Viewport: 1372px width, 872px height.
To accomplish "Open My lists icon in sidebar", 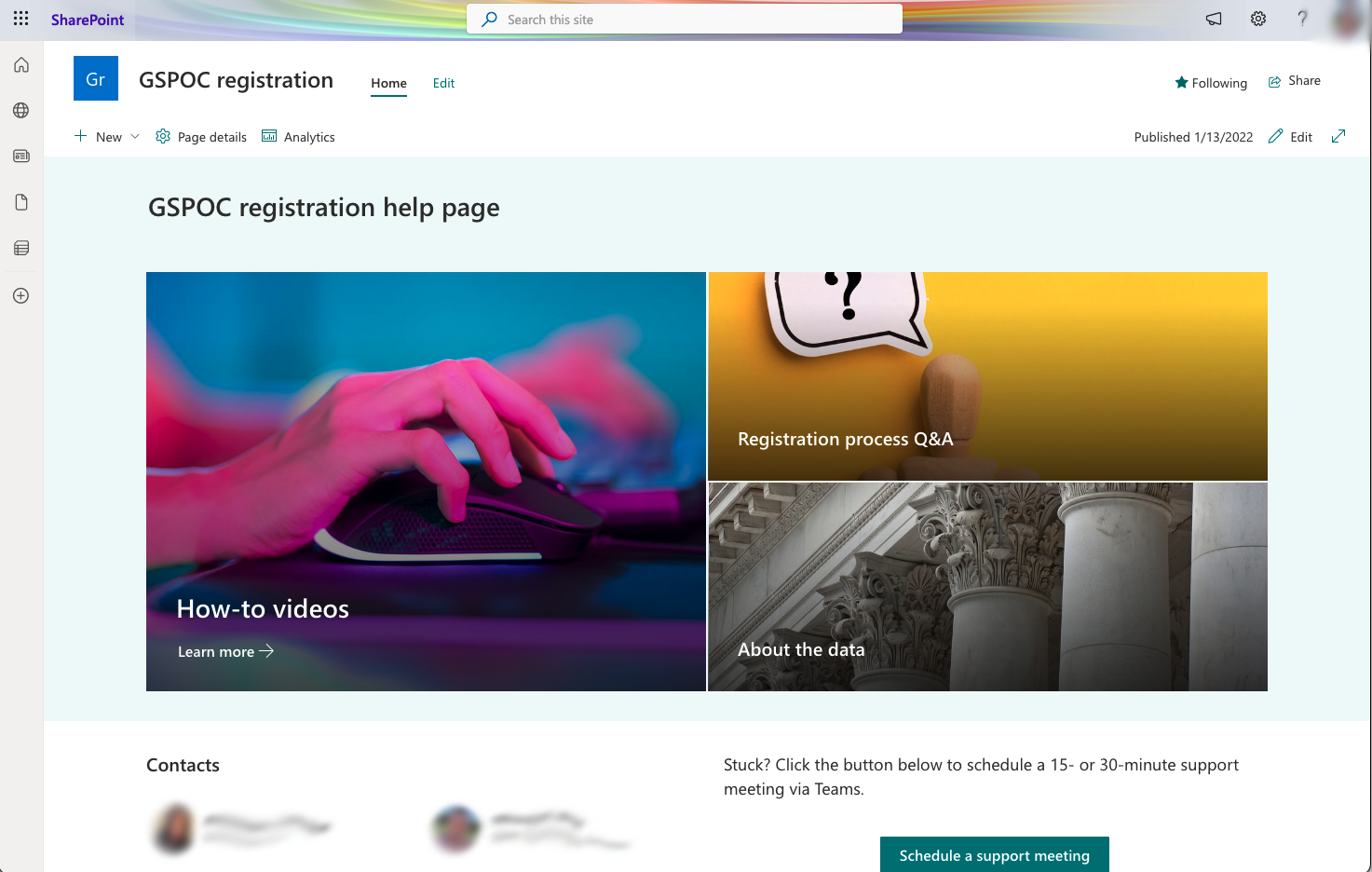I will 21,248.
